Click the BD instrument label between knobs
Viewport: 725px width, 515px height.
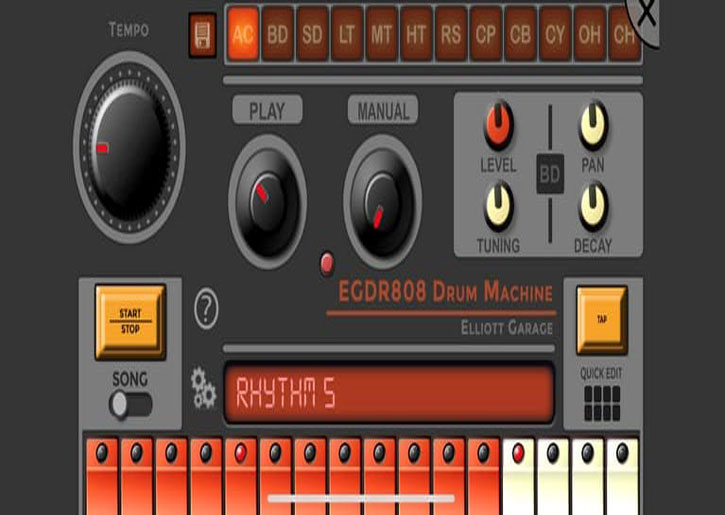pyautogui.click(x=551, y=174)
